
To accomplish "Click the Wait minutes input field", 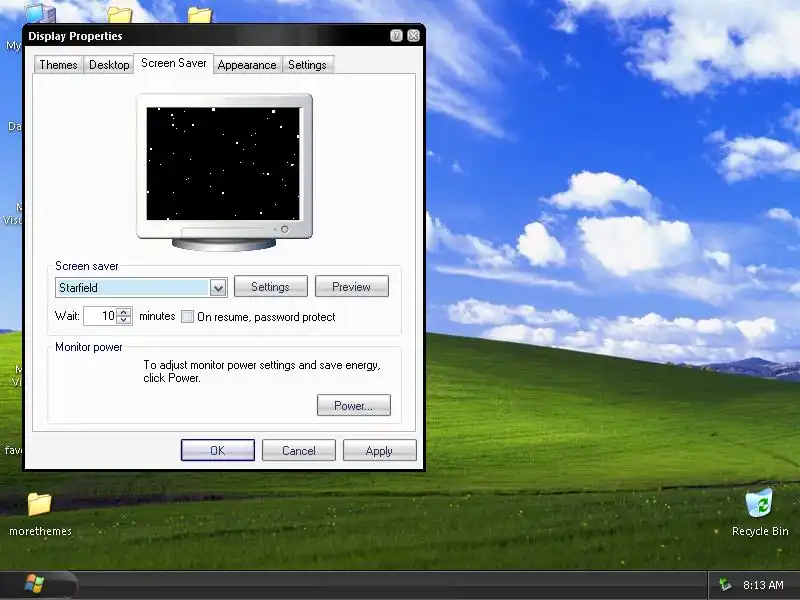I will click(100, 316).
